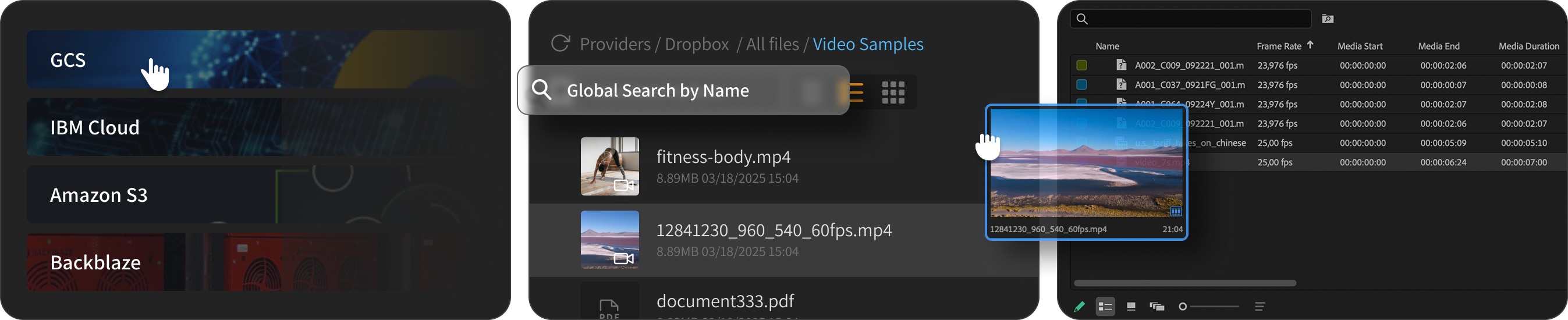Click media duration 00:00:02:08 cell

(x=1524, y=104)
